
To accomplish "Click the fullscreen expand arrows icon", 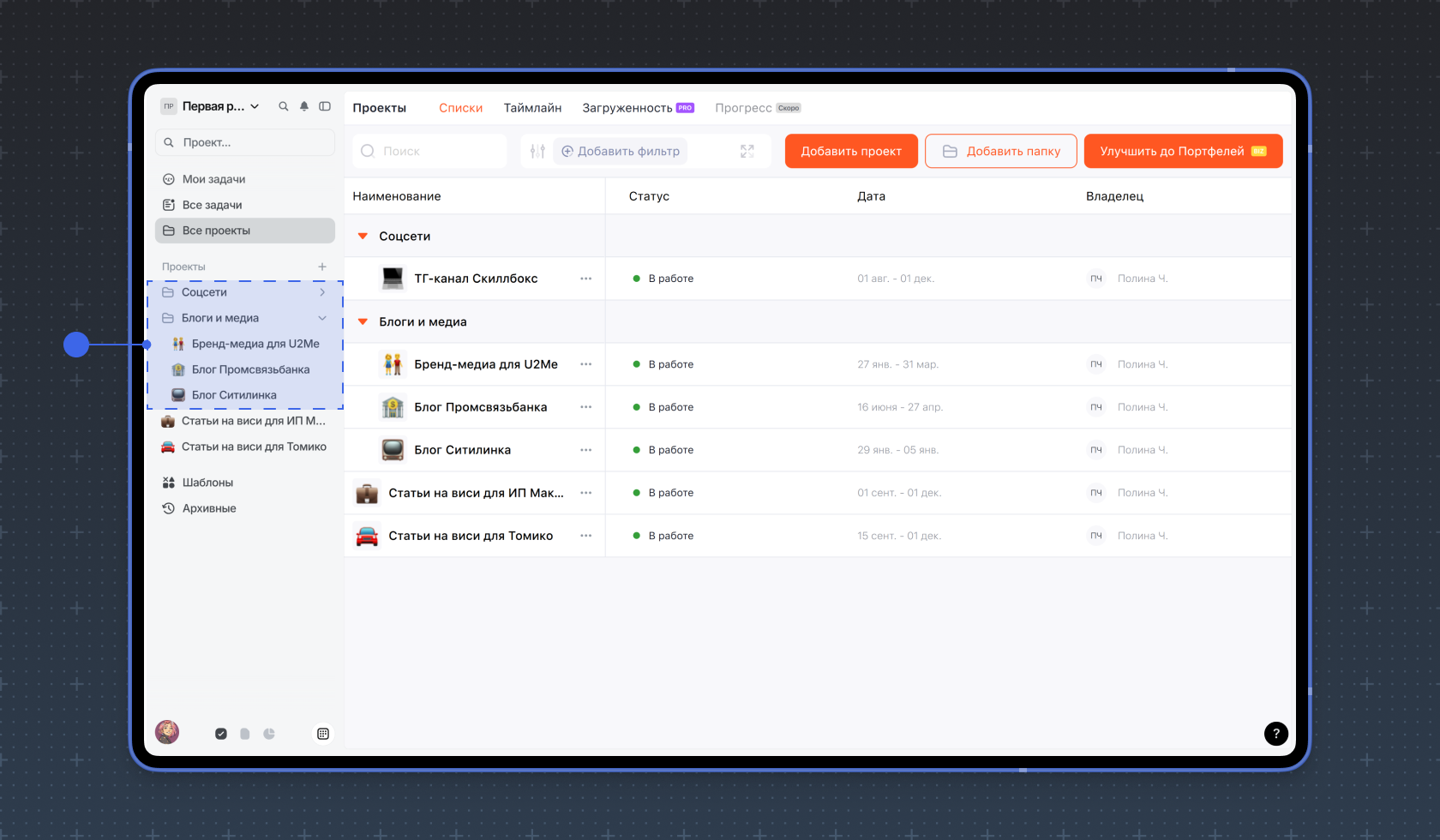I will click(x=747, y=151).
